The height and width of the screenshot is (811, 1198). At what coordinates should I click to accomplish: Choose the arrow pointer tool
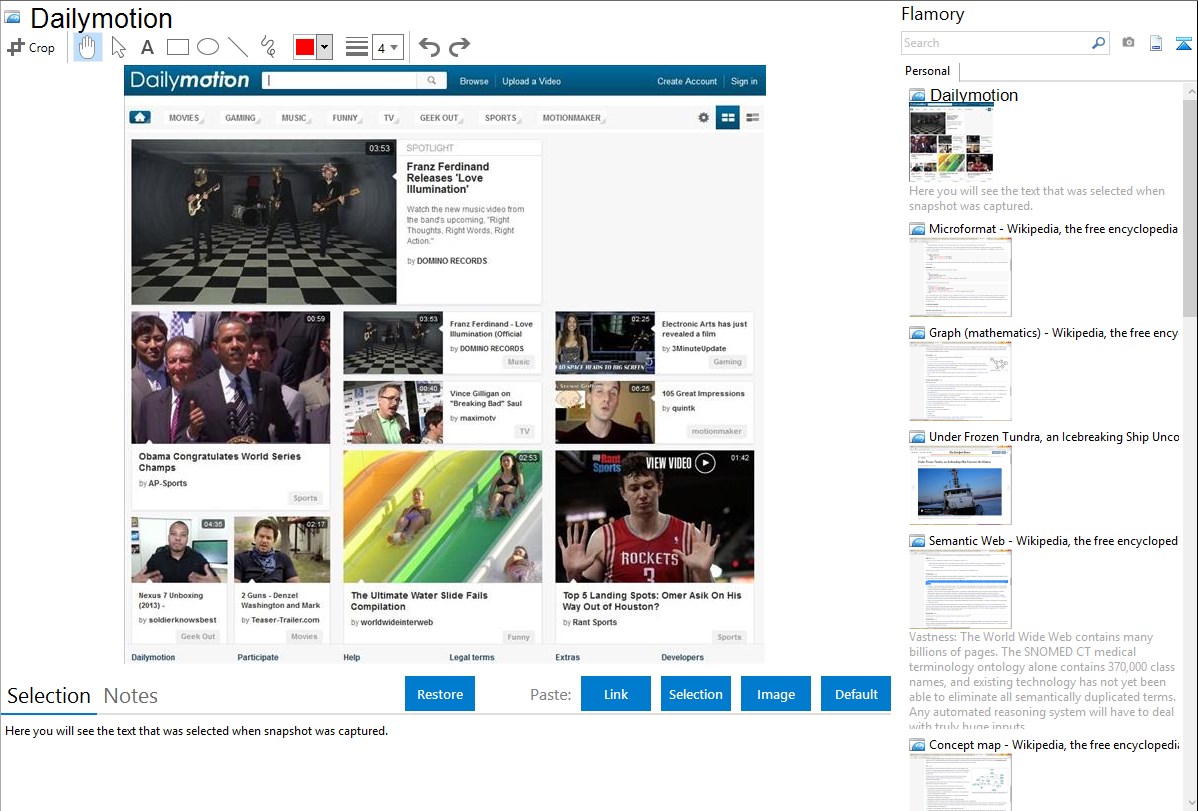pyautogui.click(x=118, y=47)
